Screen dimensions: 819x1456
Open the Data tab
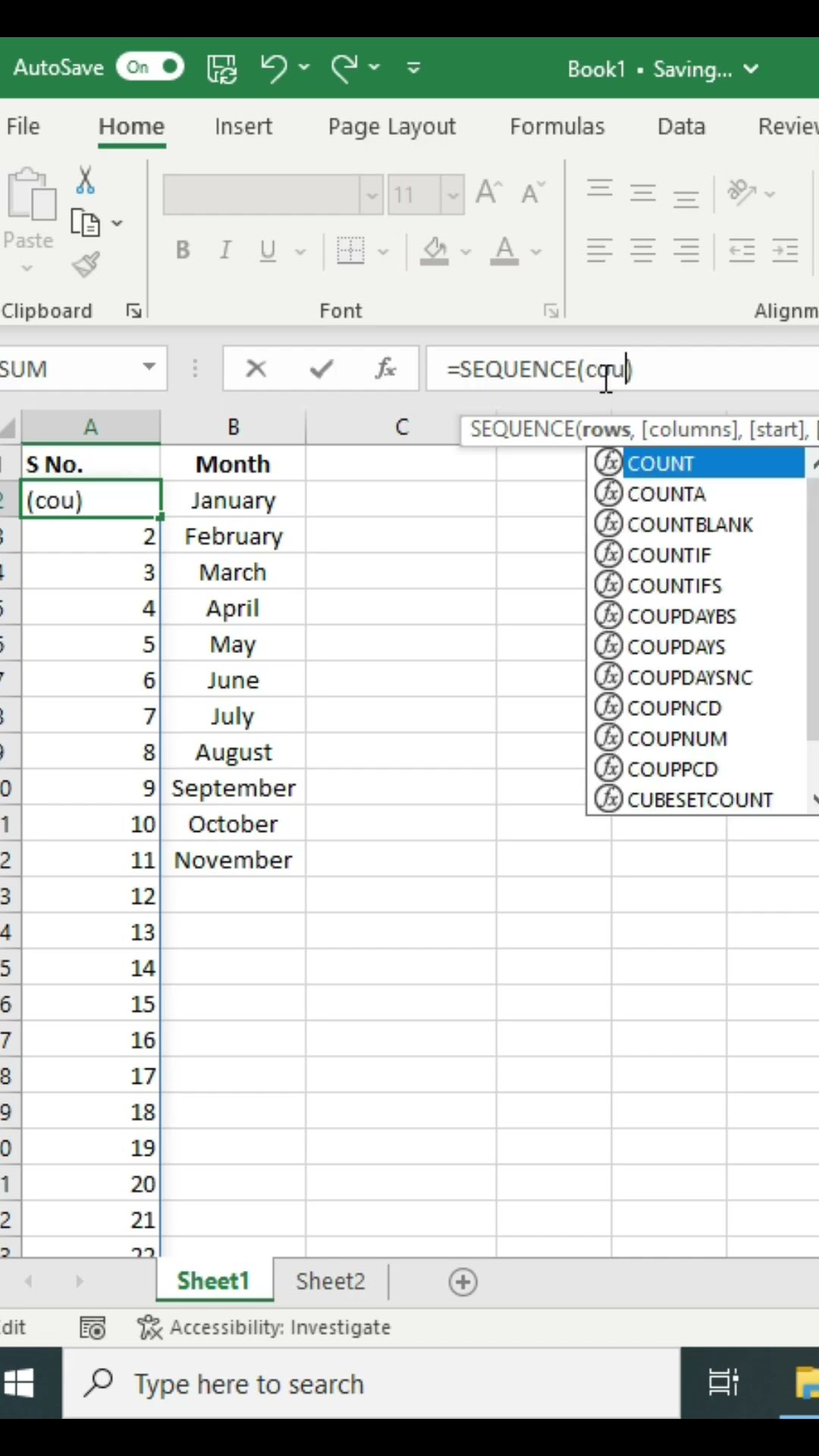pos(681,126)
